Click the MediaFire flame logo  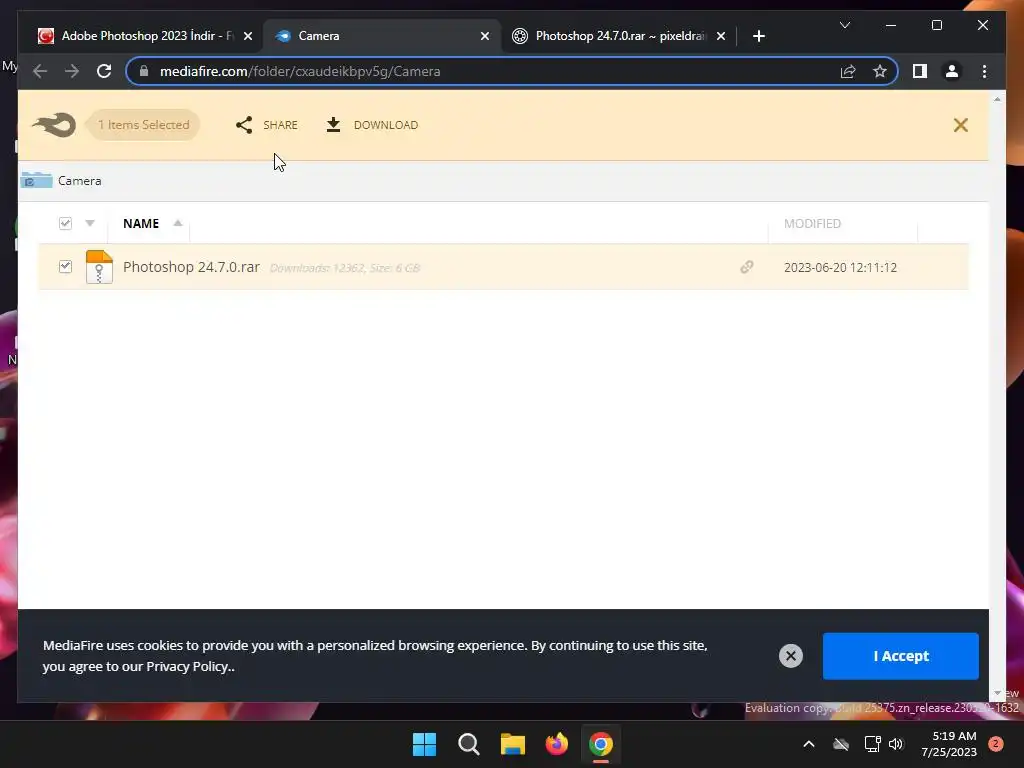click(54, 125)
